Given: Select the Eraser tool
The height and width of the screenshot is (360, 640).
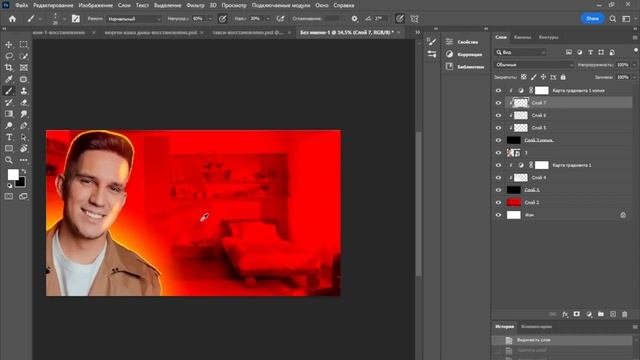Looking at the screenshot, I should pos(24,102).
